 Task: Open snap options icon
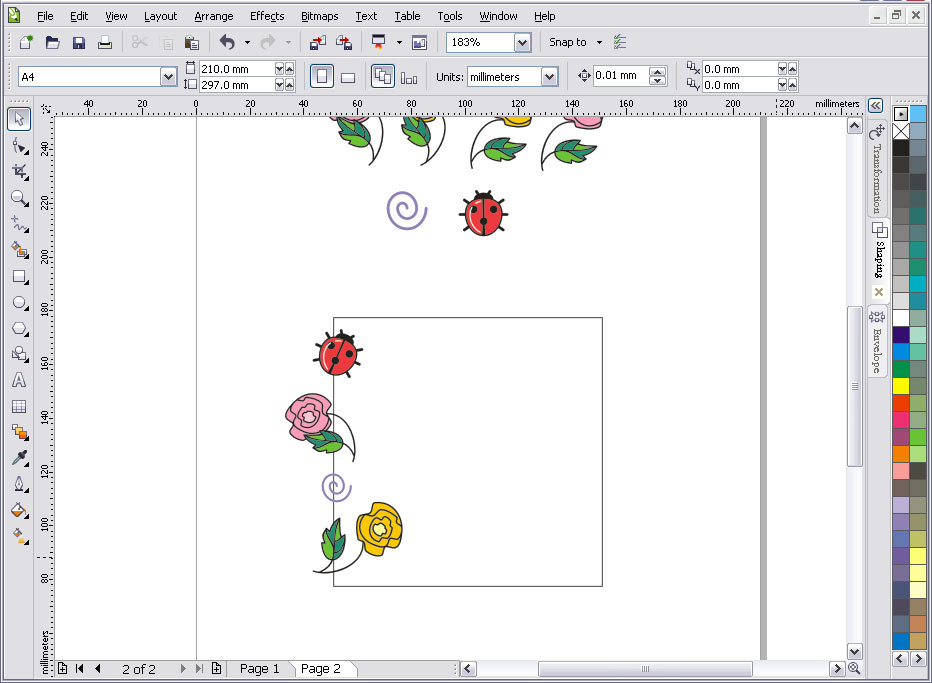point(620,42)
